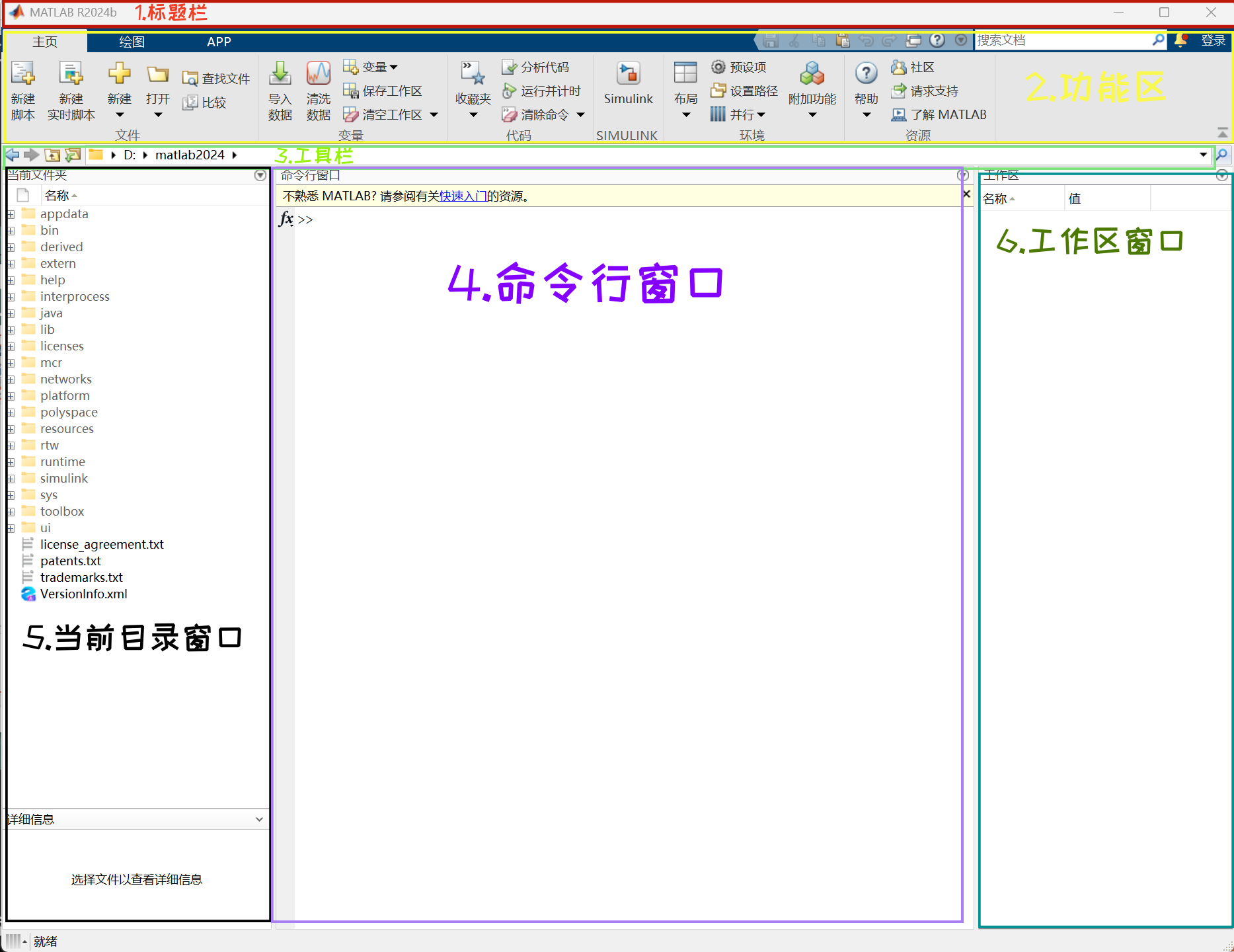Click the D: drive path segment

click(x=130, y=155)
